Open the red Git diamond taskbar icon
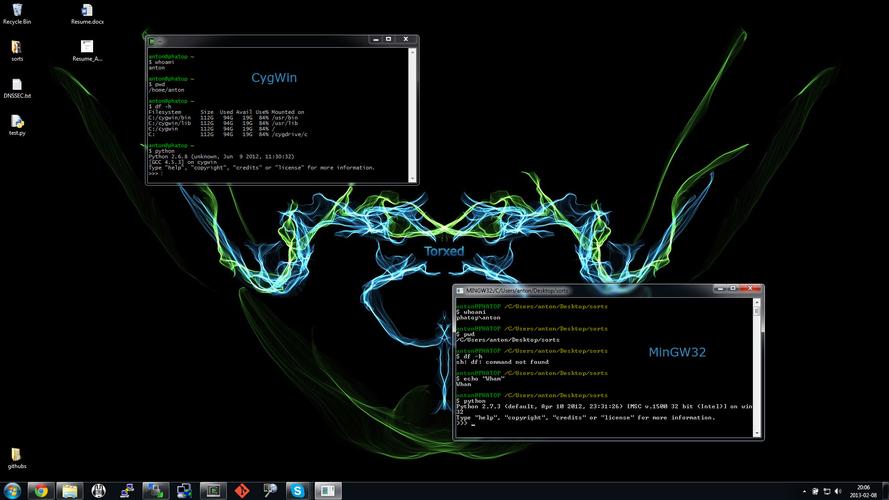Viewport: 889px width, 500px height. (242, 491)
